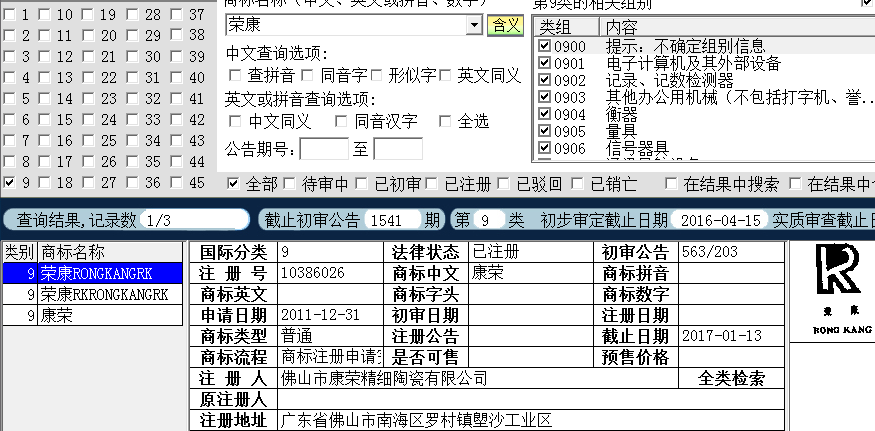The image size is (875, 431).
Task: Enable 在结果中搜索 checkbox
Action: pyautogui.click(x=671, y=183)
